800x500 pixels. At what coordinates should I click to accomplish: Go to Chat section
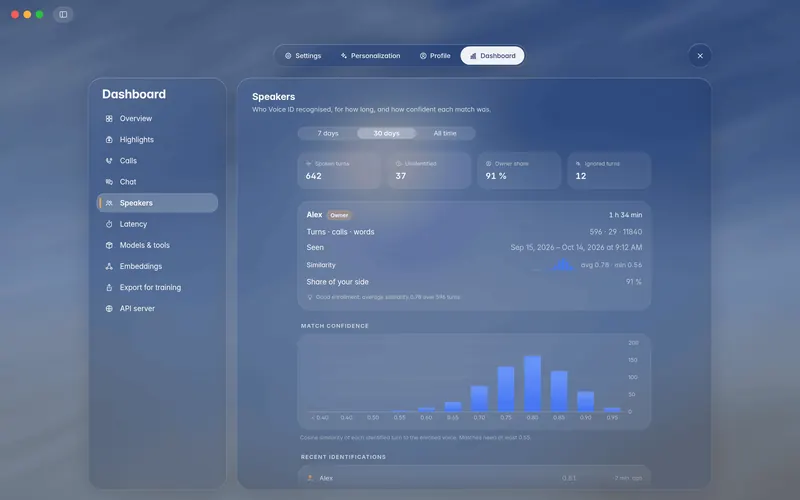point(157,182)
